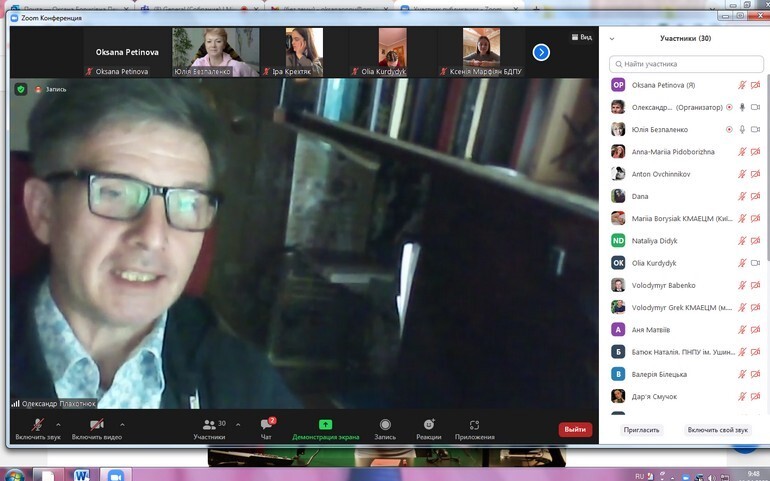This screenshot has width=770, height=481.
Task: Click the Пригласить button
Action: (641, 429)
